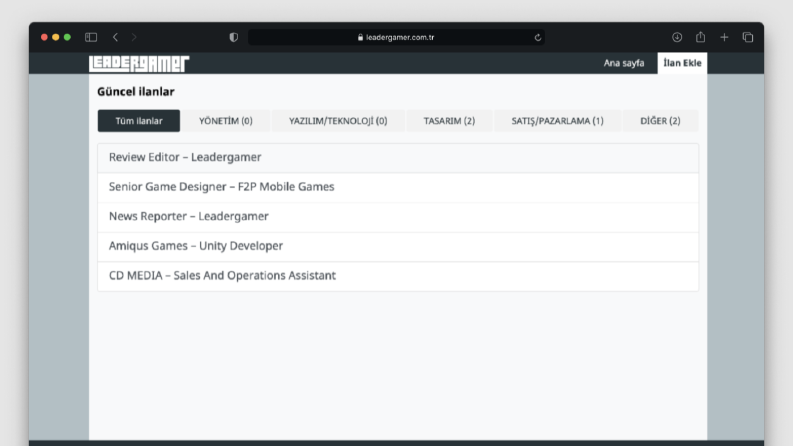Click the Leadergamer logo

pyautogui.click(x=139, y=63)
